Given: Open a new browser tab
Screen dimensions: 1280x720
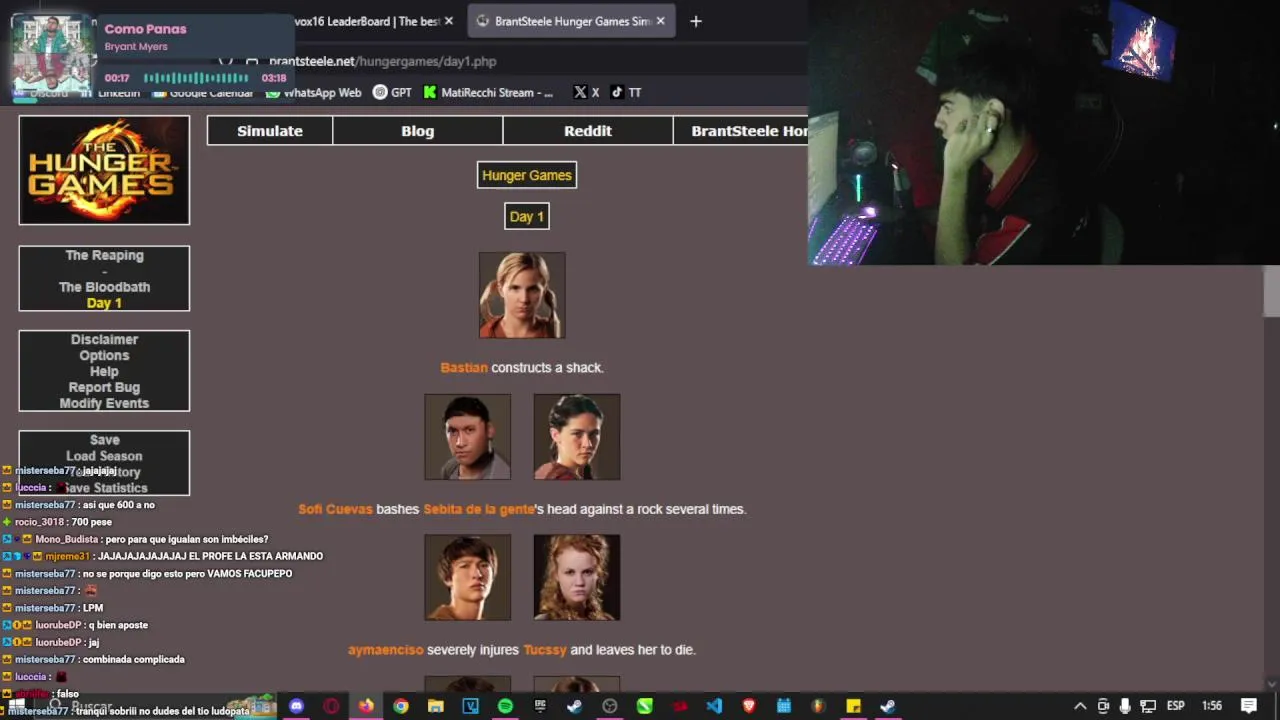Looking at the screenshot, I should [x=696, y=21].
